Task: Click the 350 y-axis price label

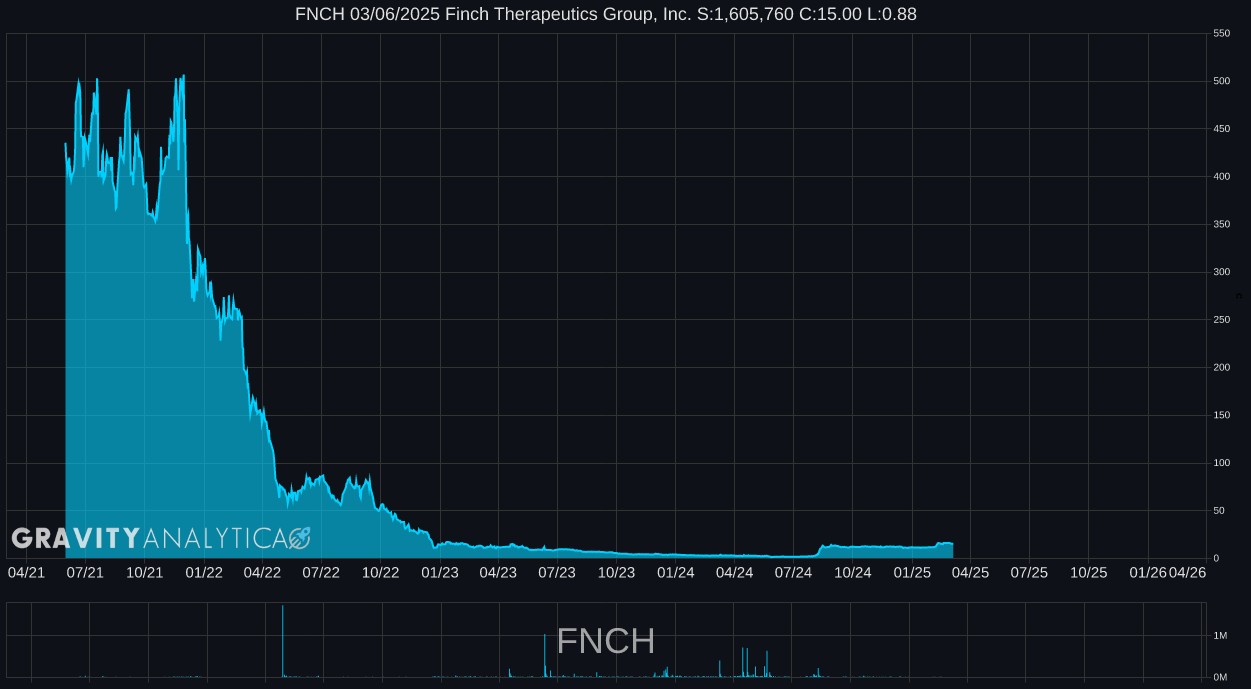Action: (1221, 224)
